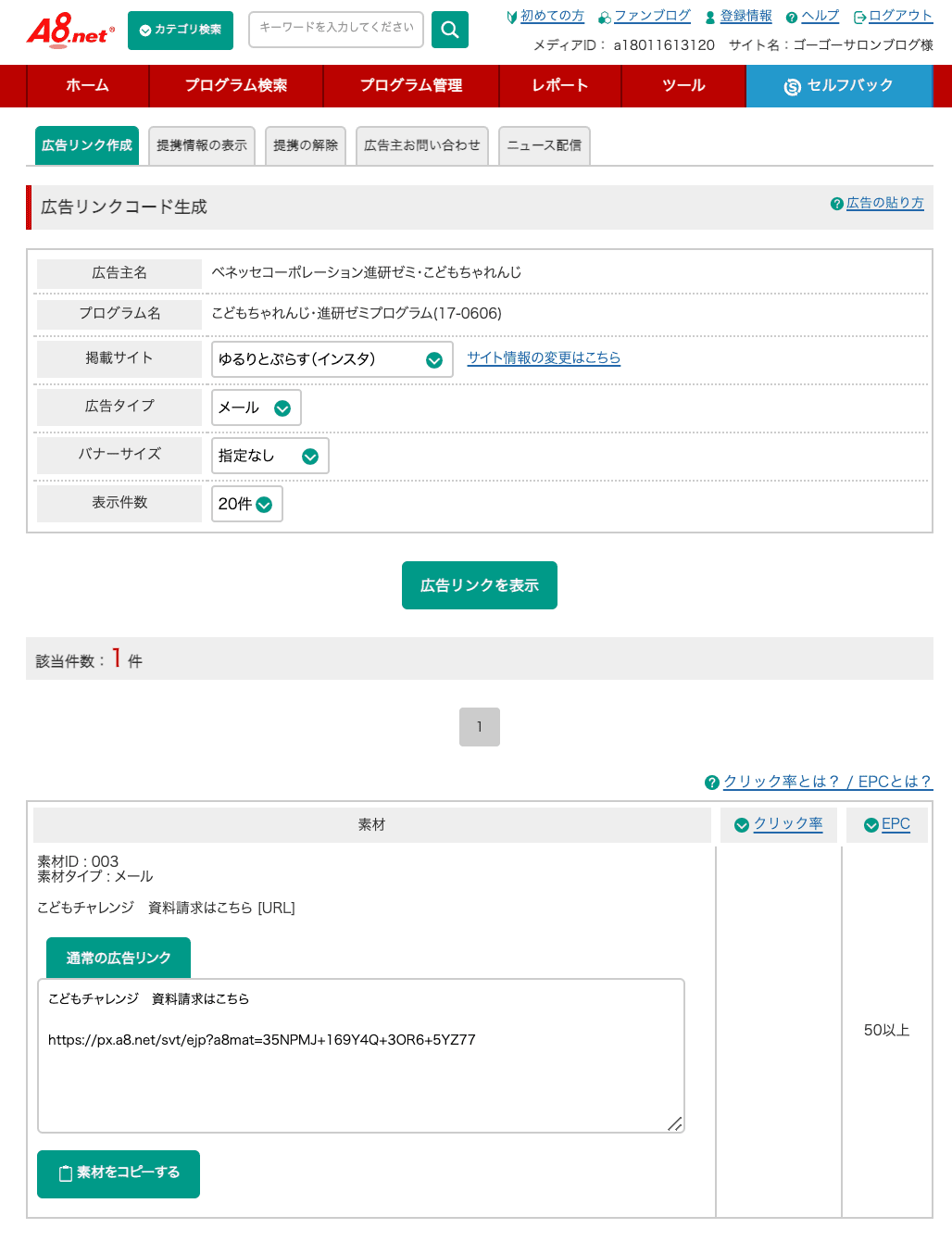Open the サイト情報の変更はこちら link
The height and width of the screenshot is (1241, 952).
pos(544,357)
